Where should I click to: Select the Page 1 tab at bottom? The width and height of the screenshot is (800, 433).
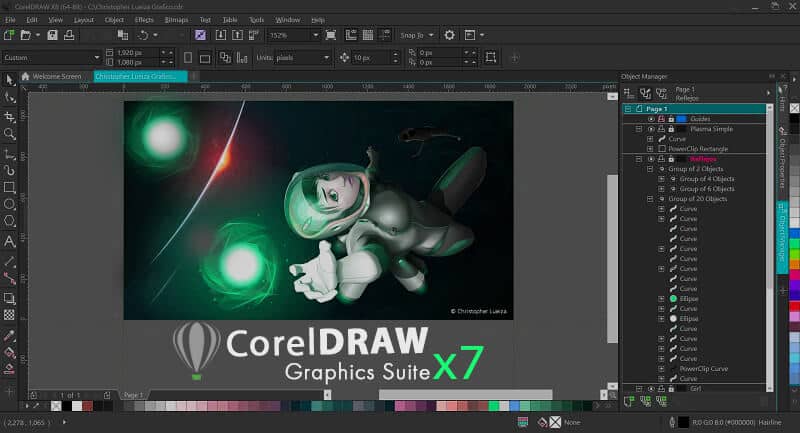click(133, 395)
